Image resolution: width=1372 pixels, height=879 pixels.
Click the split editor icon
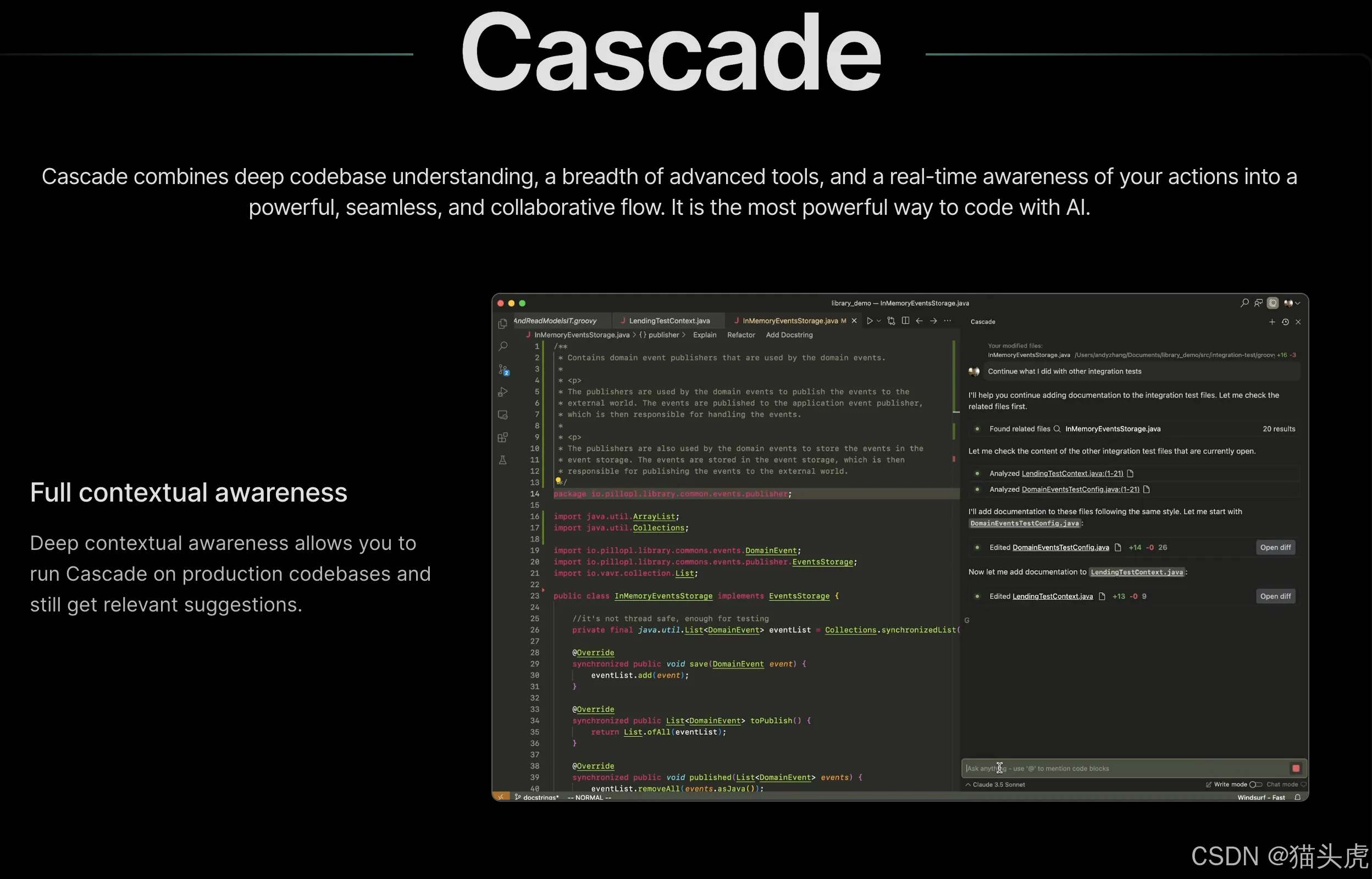(905, 321)
